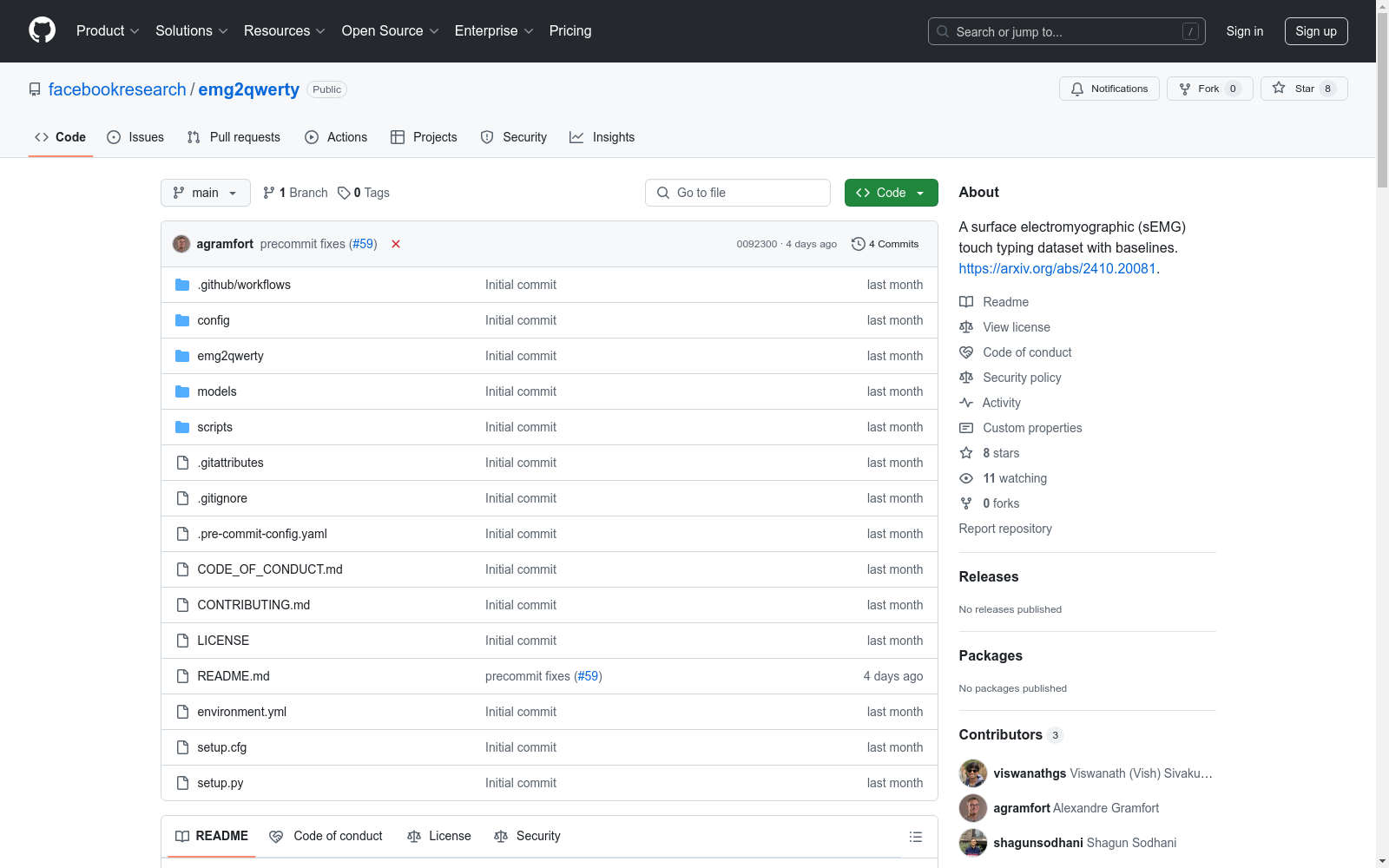The height and width of the screenshot is (868, 1389).
Task: Click the 0092300 commit hash
Action: [757, 244]
